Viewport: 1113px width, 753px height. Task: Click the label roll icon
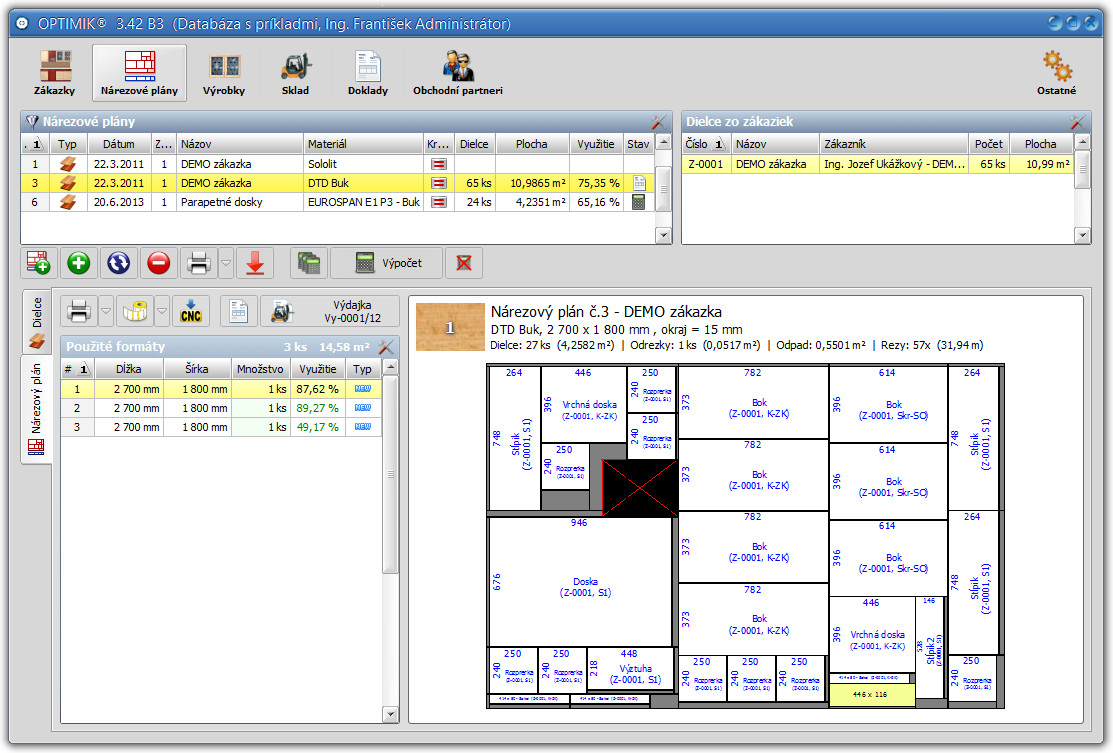pyautogui.click(x=135, y=312)
